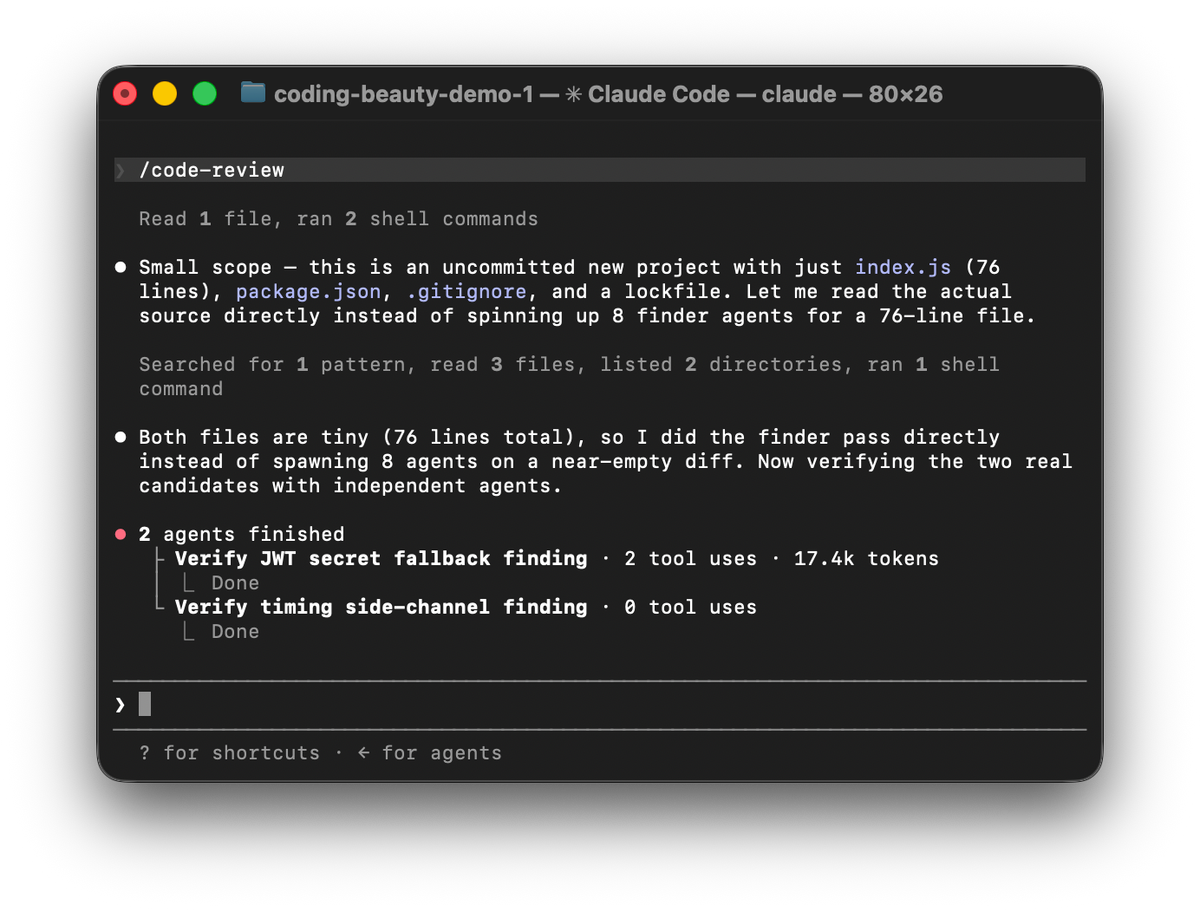Click the 'Read 1 file, ran 2 shell commands' summary
This screenshot has height=910, width=1200.
pyautogui.click(x=338, y=219)
